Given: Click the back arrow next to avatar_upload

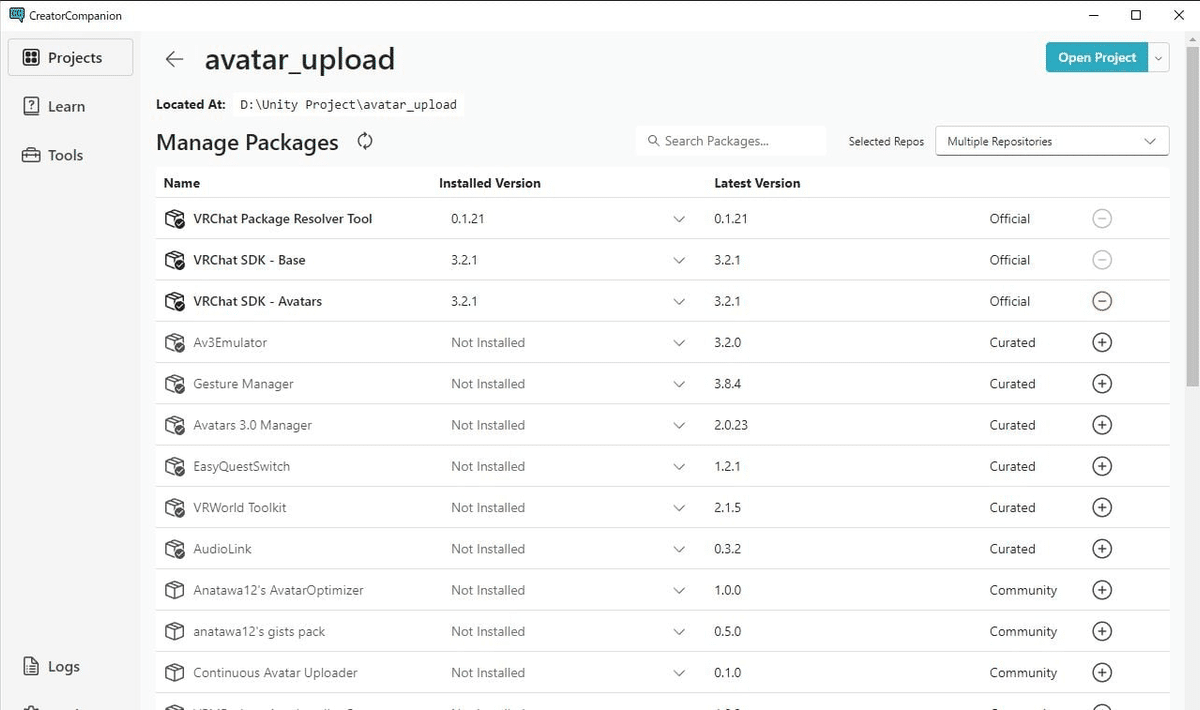Looking at the screenshot, I should [174, 59].
